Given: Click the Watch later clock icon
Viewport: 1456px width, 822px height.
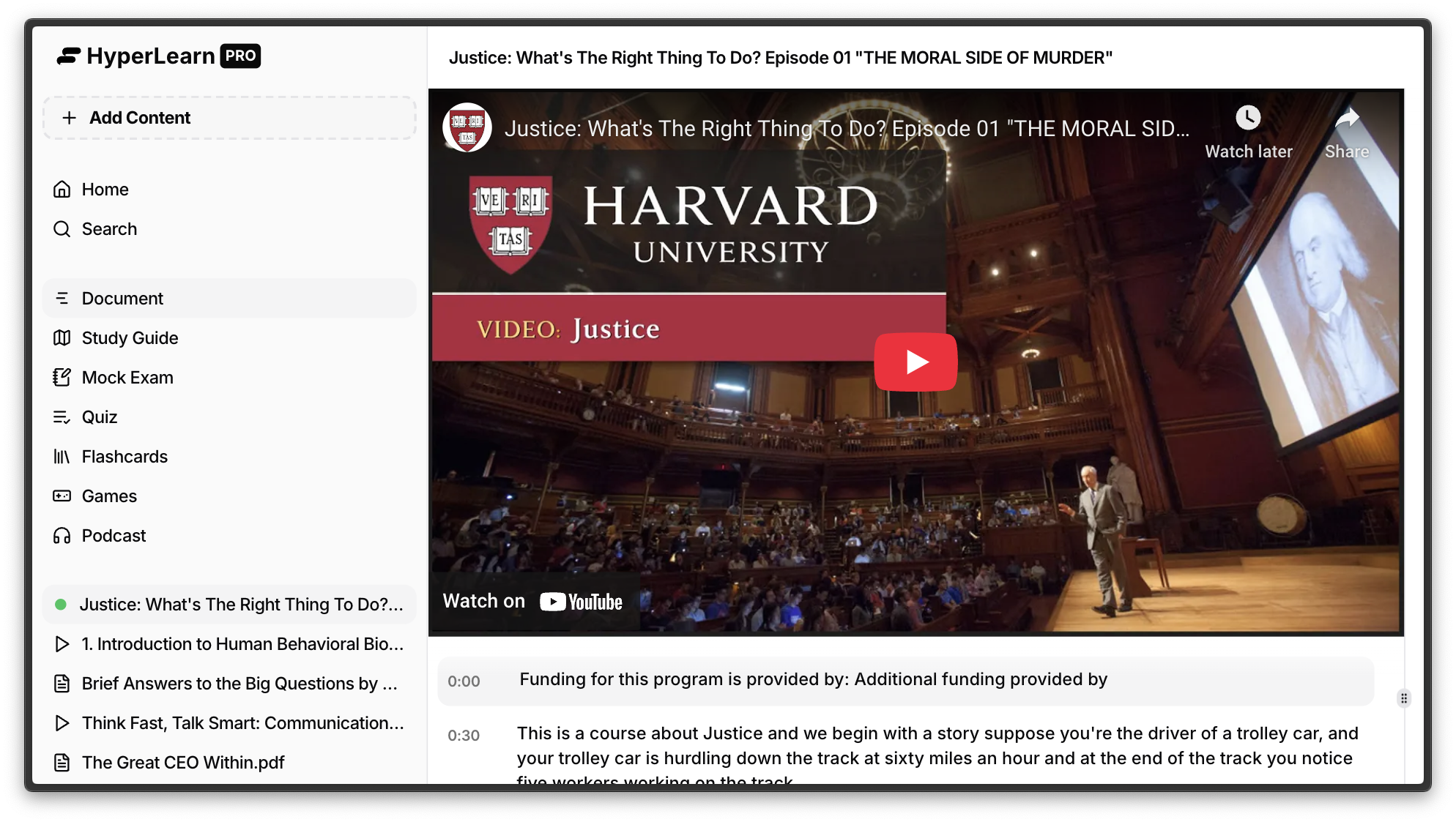Looking at the screenshot, I should tap(1249, 118).
